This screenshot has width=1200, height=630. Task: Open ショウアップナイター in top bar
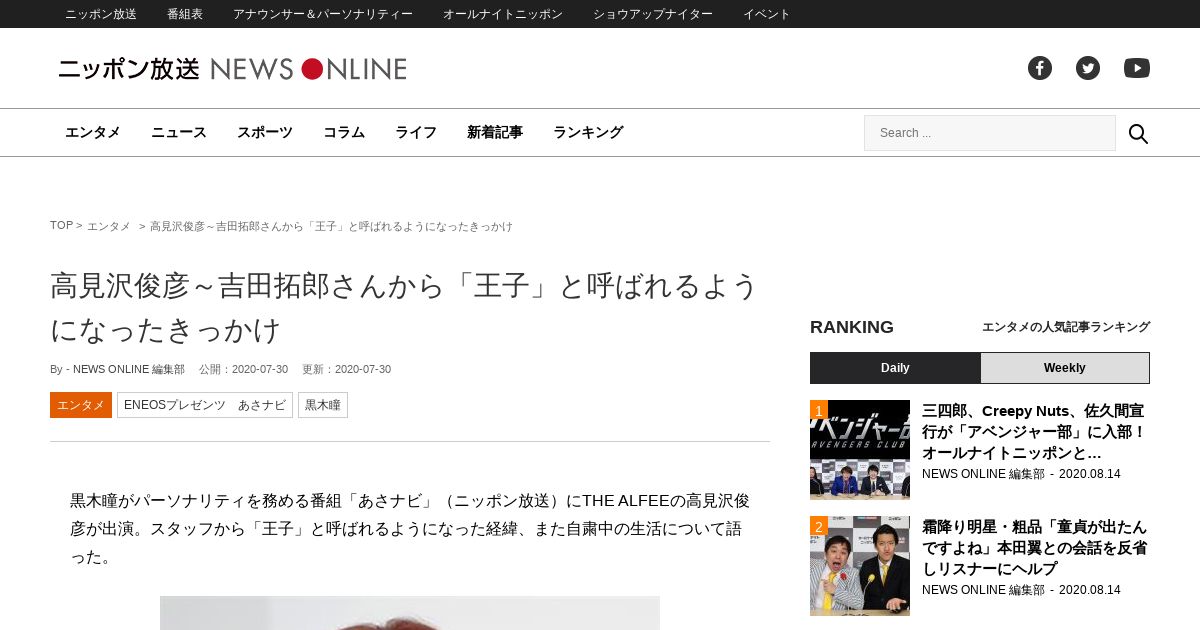[x=653, y=14]
